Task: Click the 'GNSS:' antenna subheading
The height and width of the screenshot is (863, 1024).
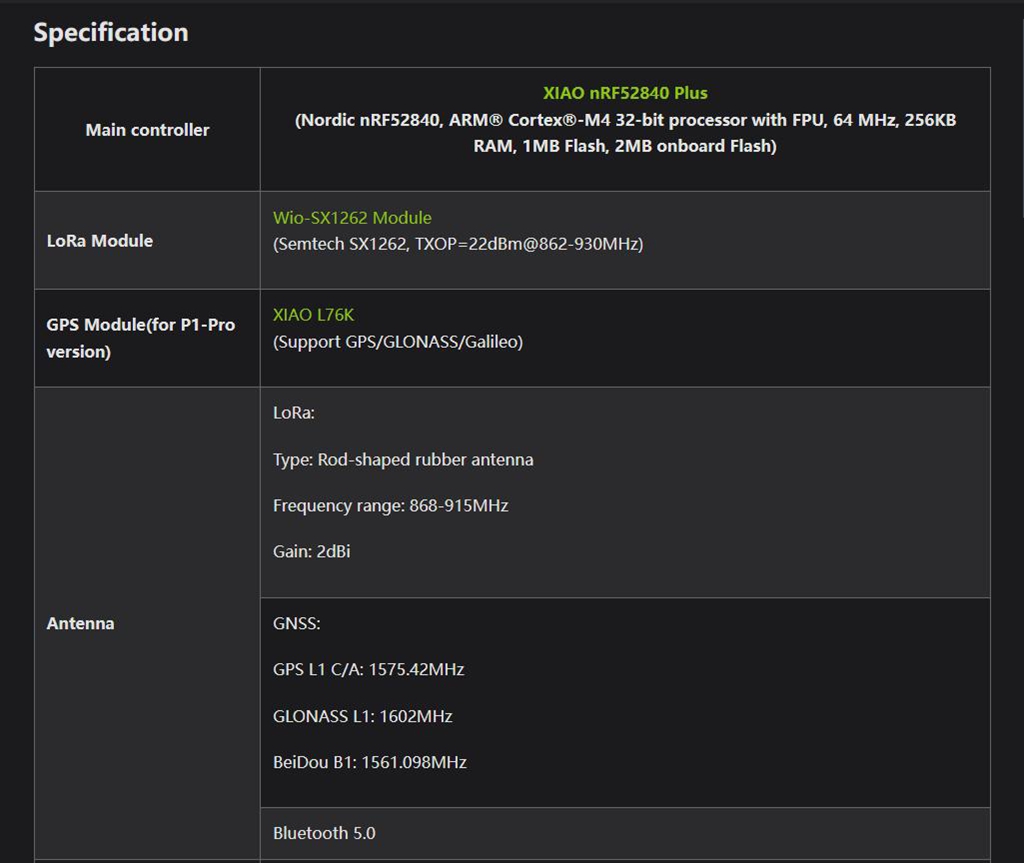Action: pos(297,624)
